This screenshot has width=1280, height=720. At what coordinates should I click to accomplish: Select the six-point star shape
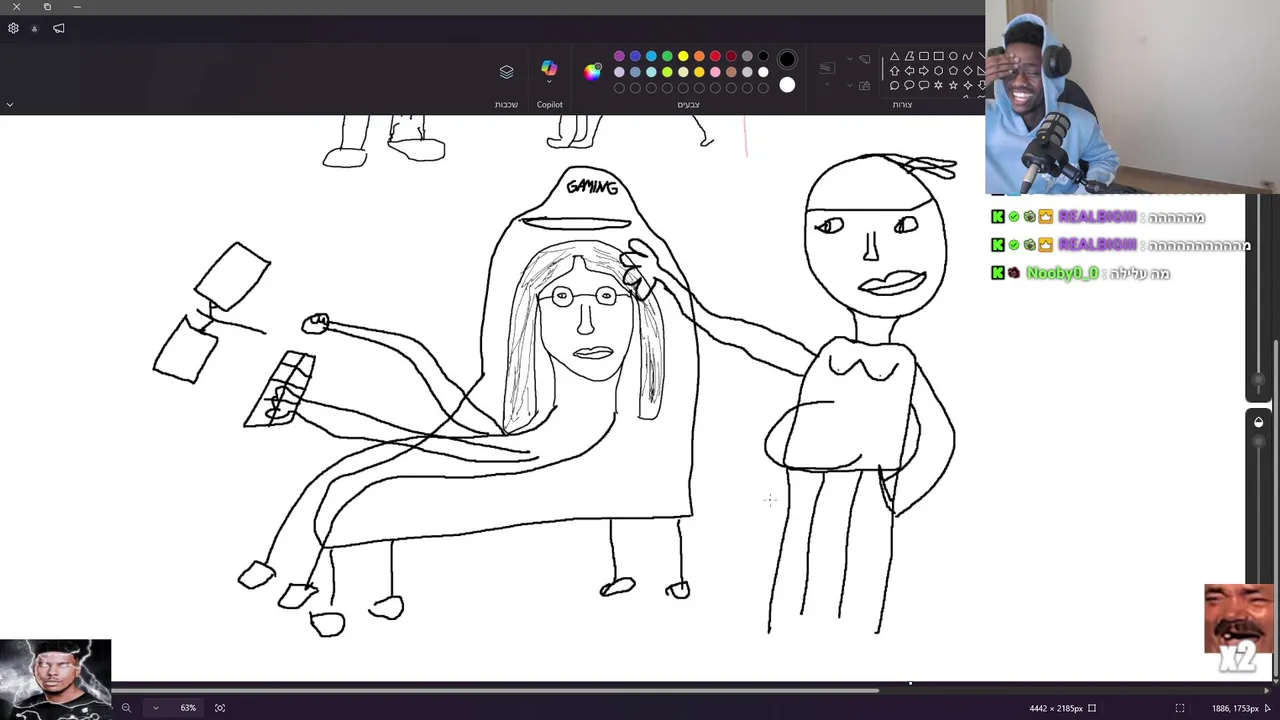[939, 85]
